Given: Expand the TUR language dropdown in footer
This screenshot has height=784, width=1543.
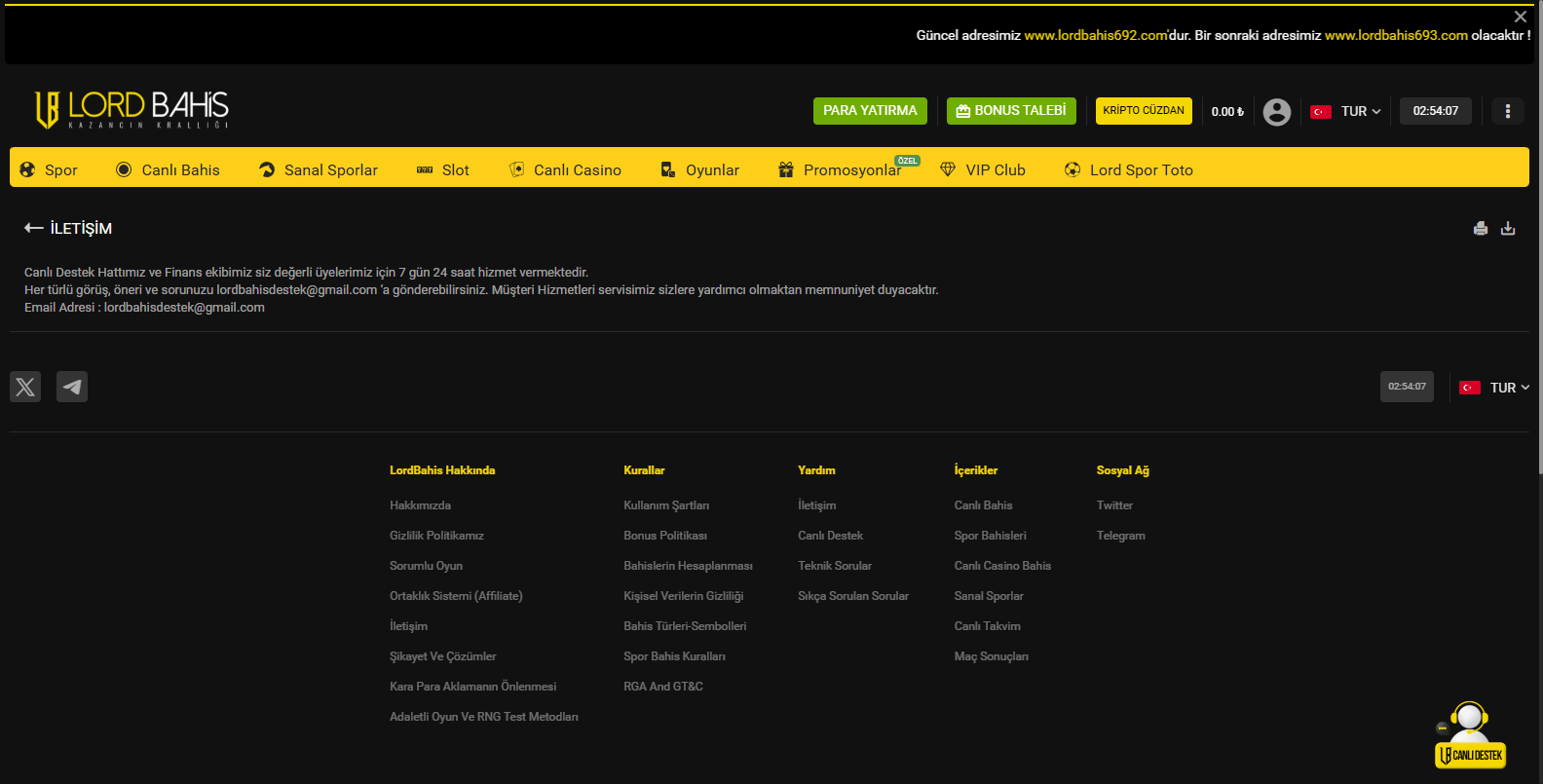Looking at the screenshot, I should point(1495,388).
